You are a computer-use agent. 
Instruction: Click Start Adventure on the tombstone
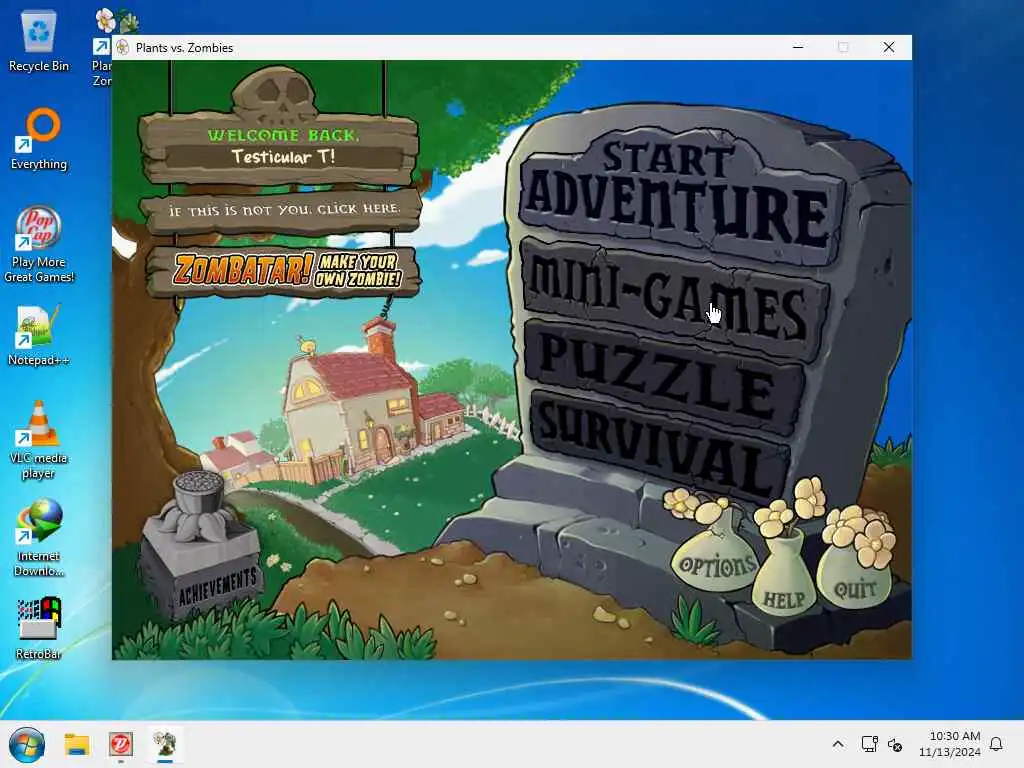[x=682, y=196]
